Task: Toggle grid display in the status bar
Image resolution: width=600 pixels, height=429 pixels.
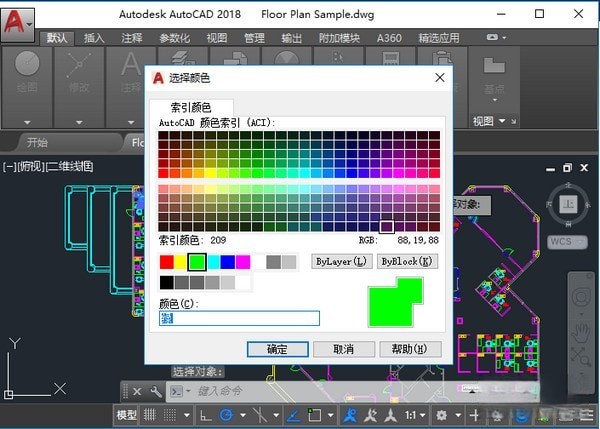Action: 151,415
